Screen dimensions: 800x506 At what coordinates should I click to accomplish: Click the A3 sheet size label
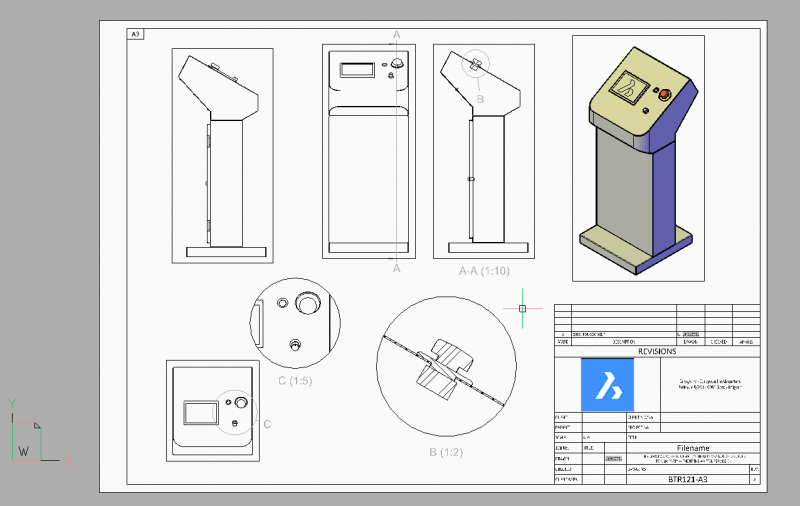pyautogui.click(x=135, y=34)
